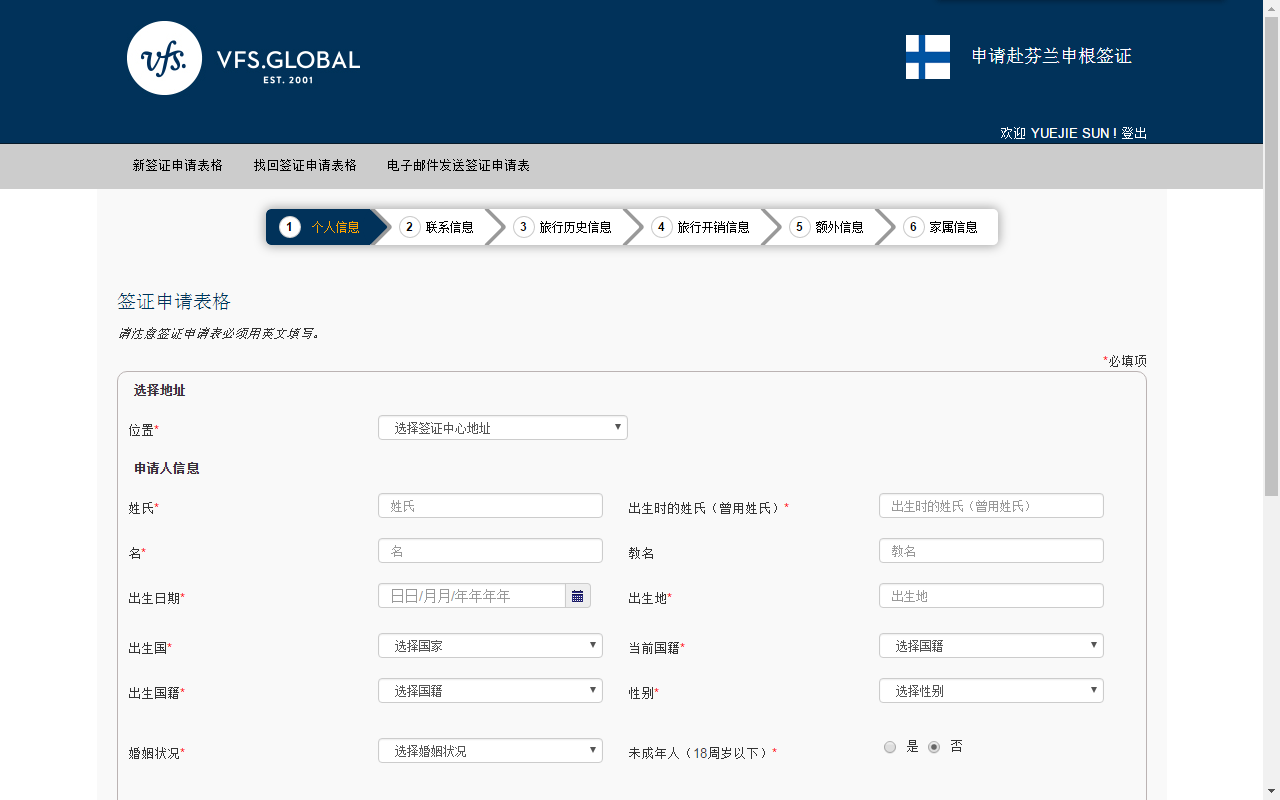The image size is (1280, 800).
Task: Click the 选择地址 section title
Action: pos(160,391)
